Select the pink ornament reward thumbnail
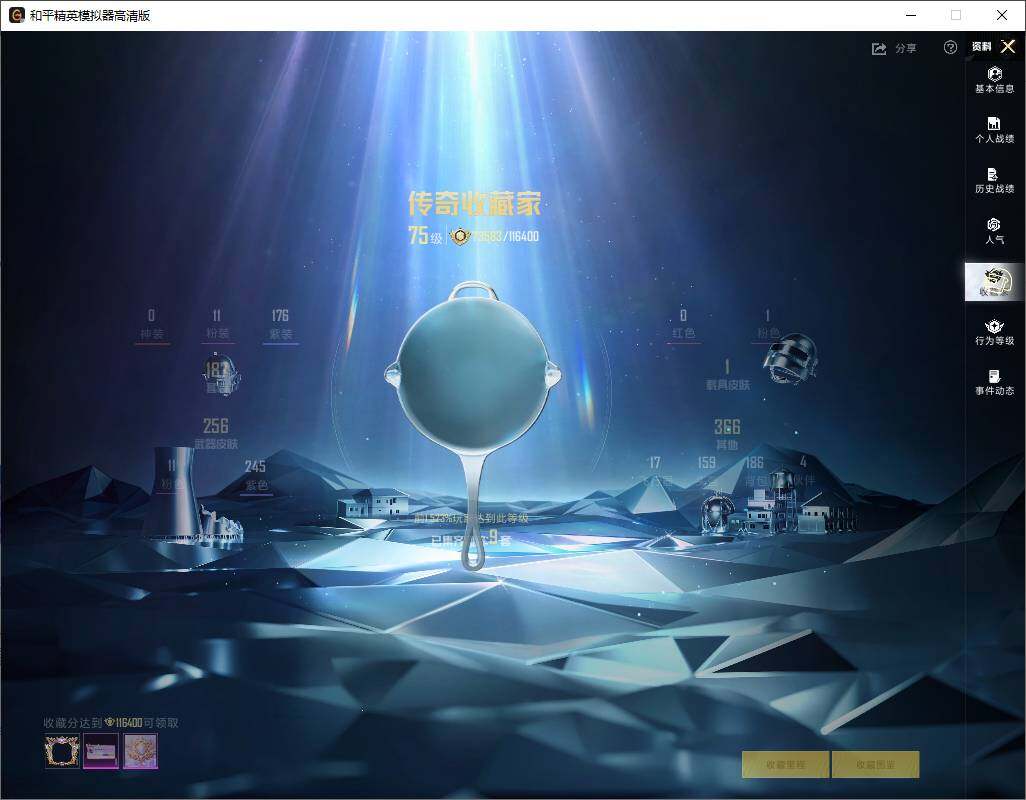The height and width of the screenshot is (800, 1026). (x=140, y=750)
